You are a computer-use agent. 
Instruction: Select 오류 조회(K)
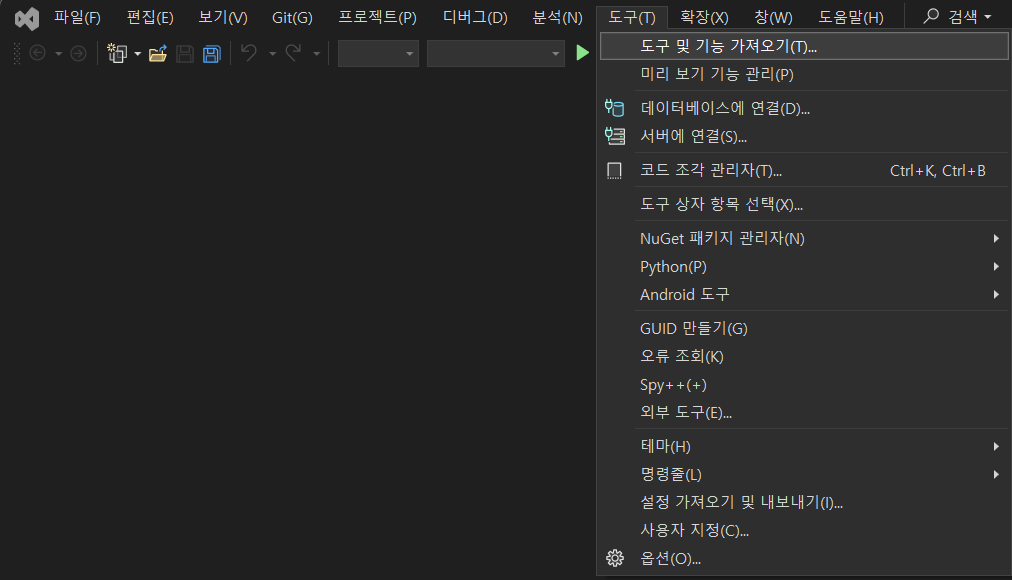click(804, 356)
